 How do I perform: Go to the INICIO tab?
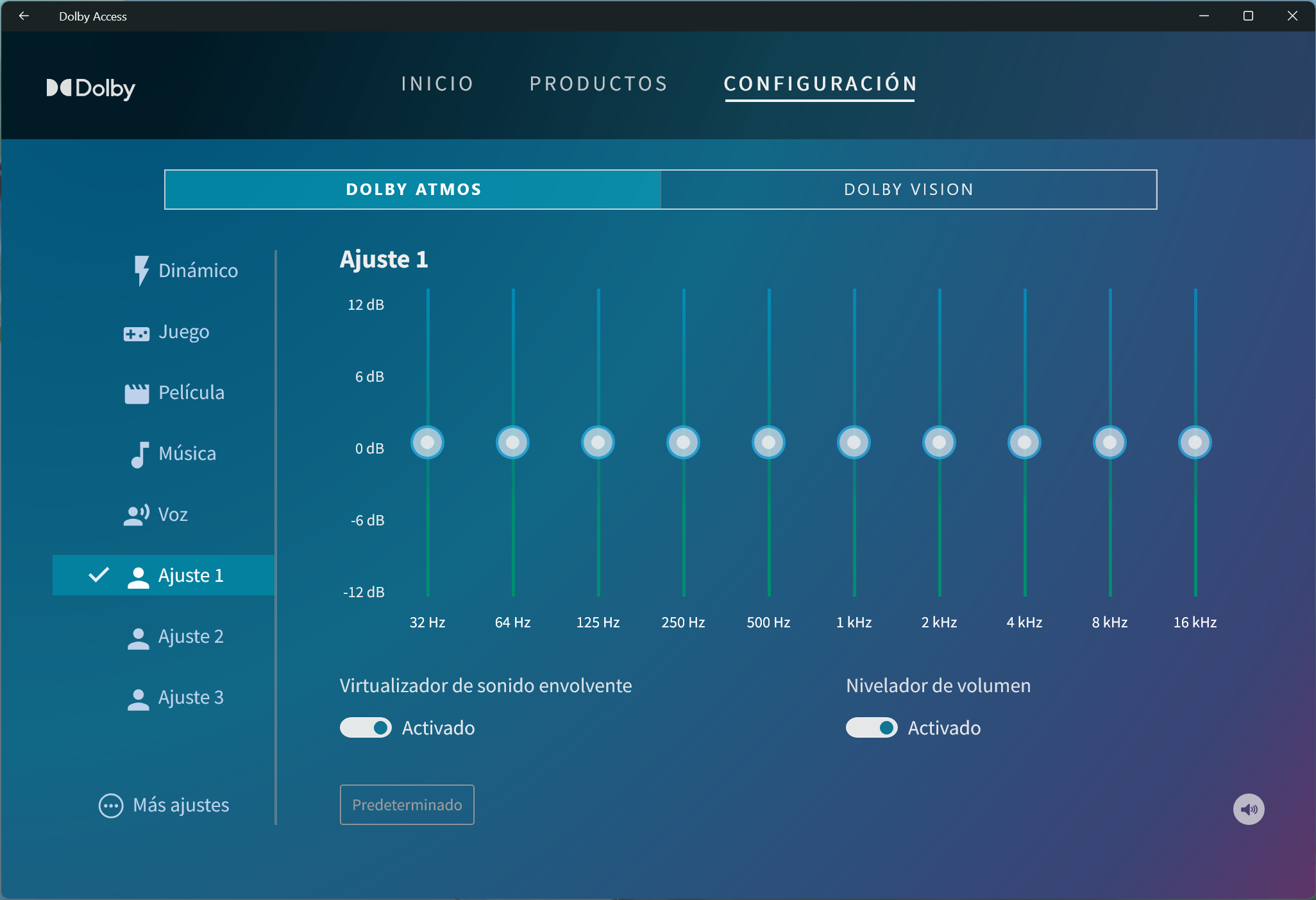[437, 83]
